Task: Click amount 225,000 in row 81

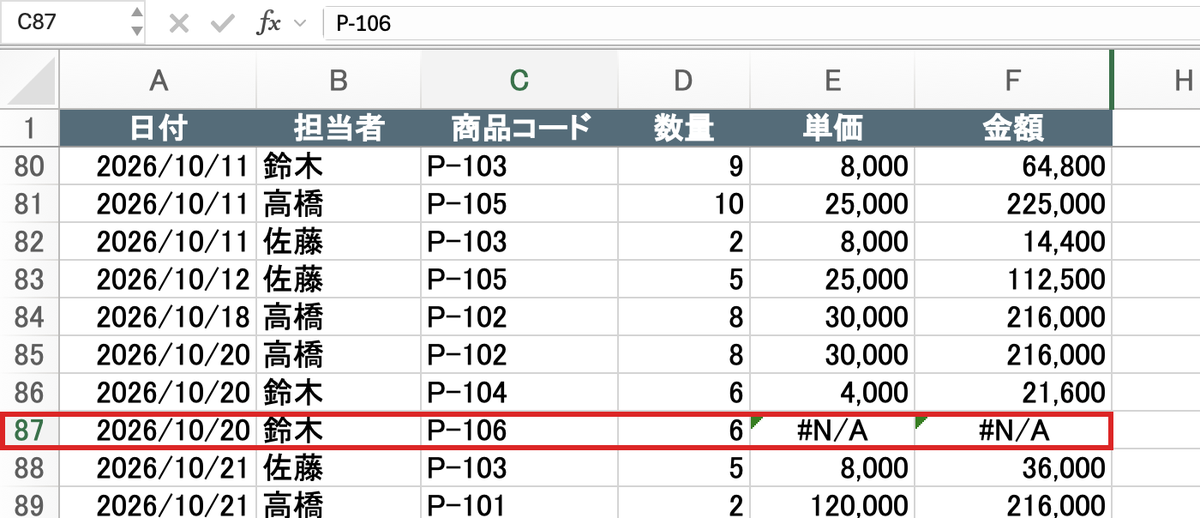Action: tap(1013, 203)
